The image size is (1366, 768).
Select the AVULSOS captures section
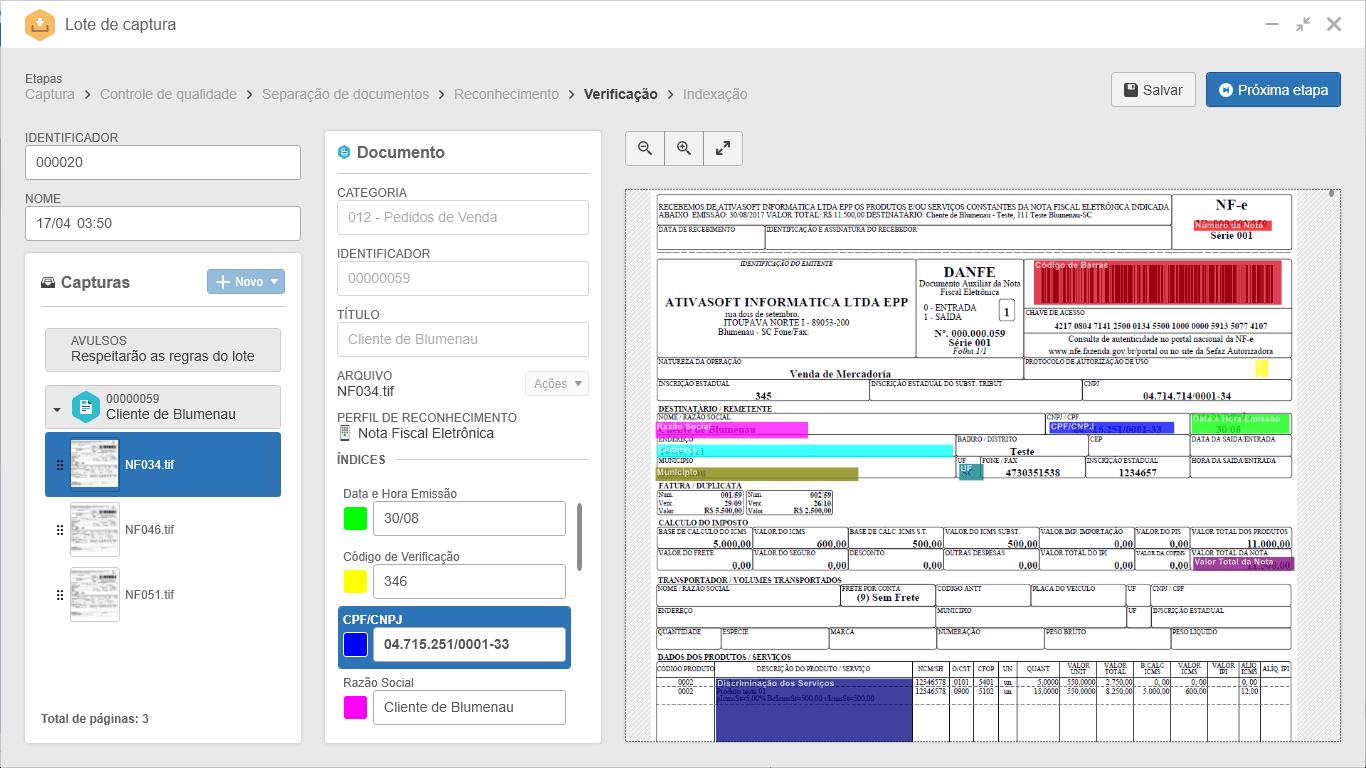click(163, 349)
